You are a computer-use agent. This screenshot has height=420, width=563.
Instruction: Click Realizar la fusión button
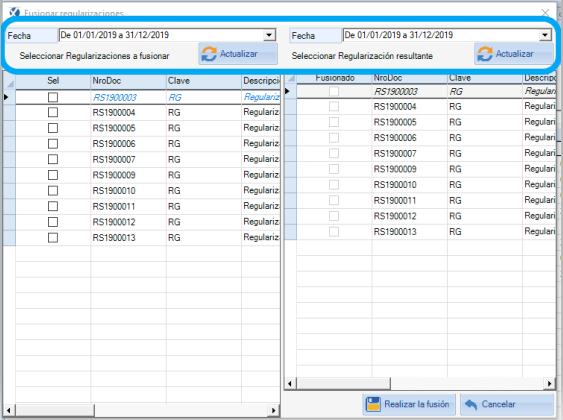409,404
